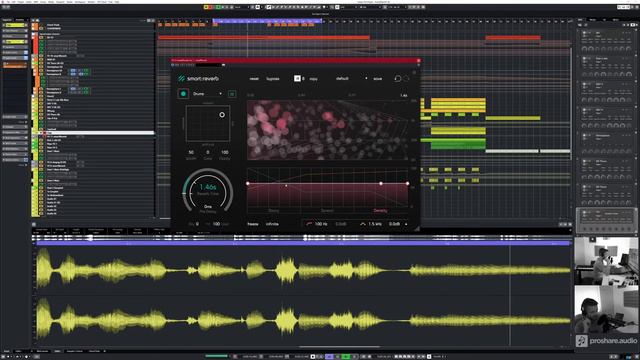The width and height of the screenshot is (640, 360).
Task: Click the purple locator range on the ruler
Action: (x=268, y=20)
